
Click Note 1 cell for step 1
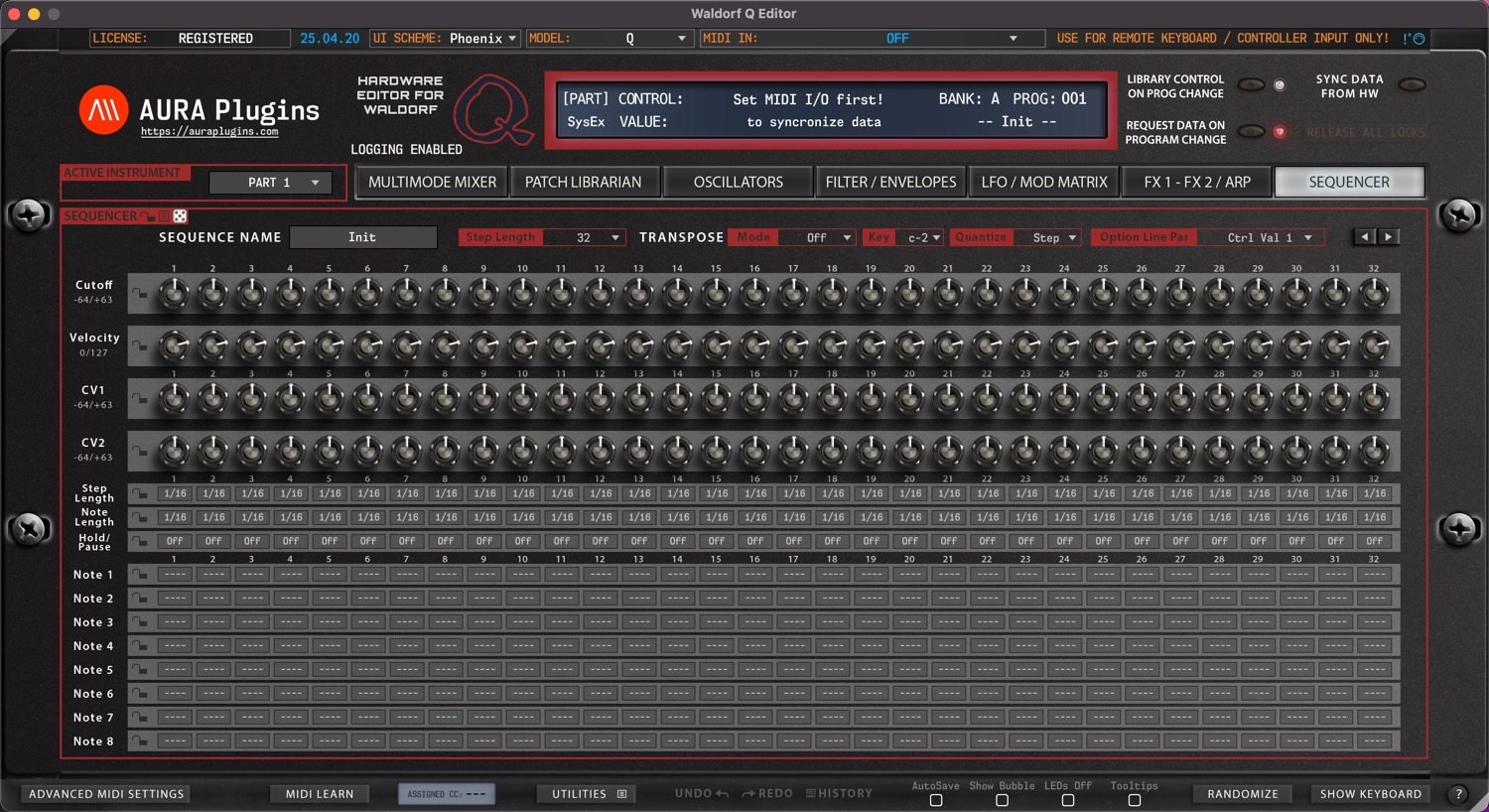coord(175,574)
